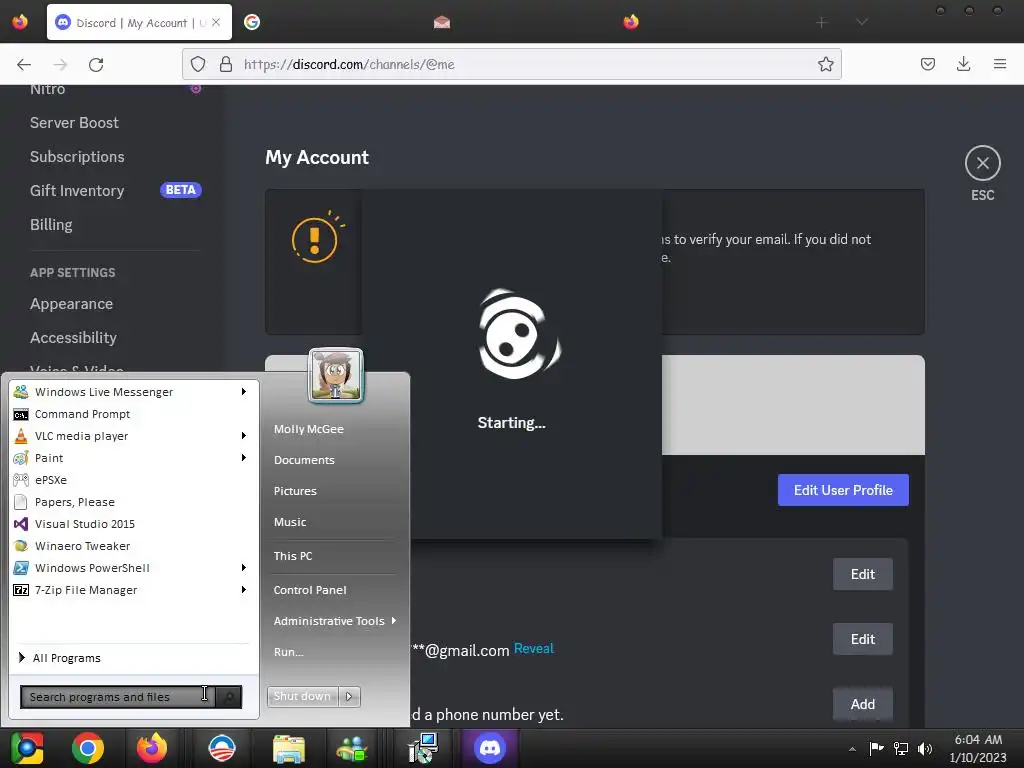Expand Paint jump list arrow
The width and height of the screenshot is (1024, 768).
tap(244, 458)
